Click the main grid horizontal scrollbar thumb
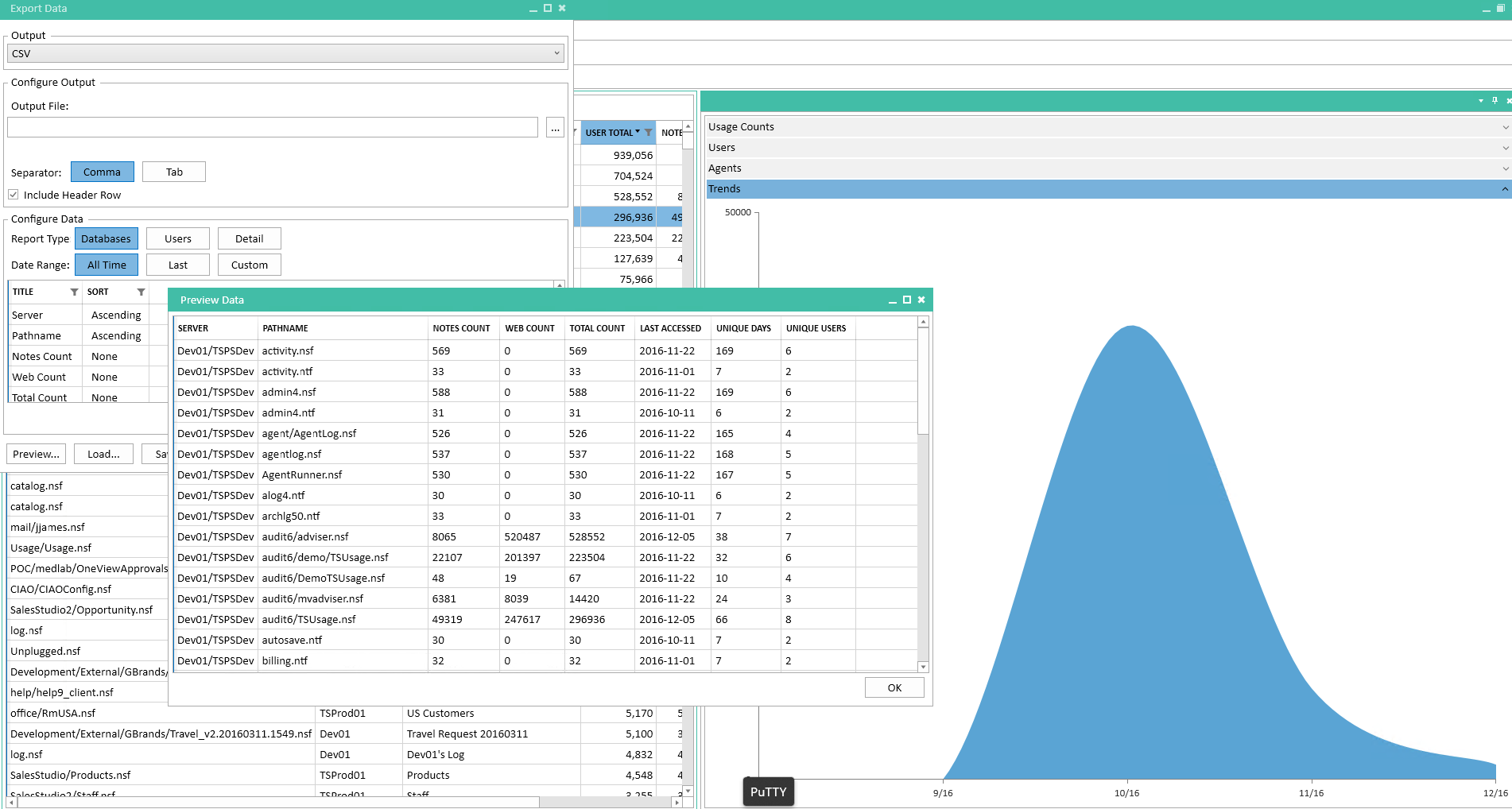1512x809 pixels. coord(278,803)
